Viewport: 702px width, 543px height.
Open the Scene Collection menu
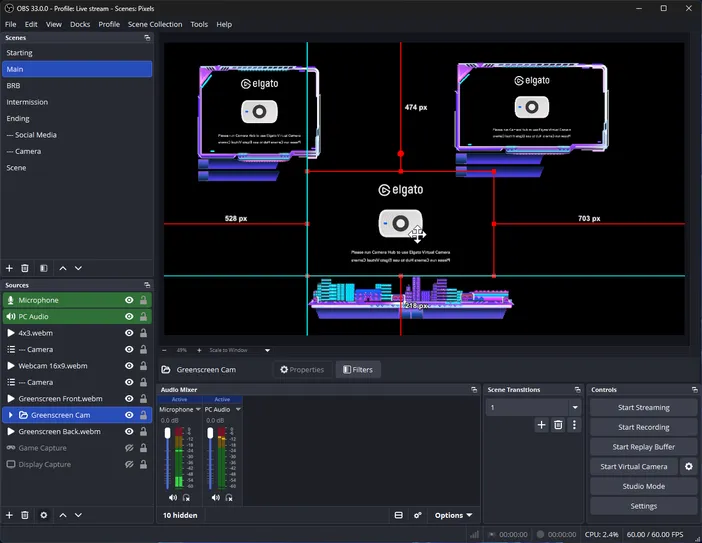point(155,24)
